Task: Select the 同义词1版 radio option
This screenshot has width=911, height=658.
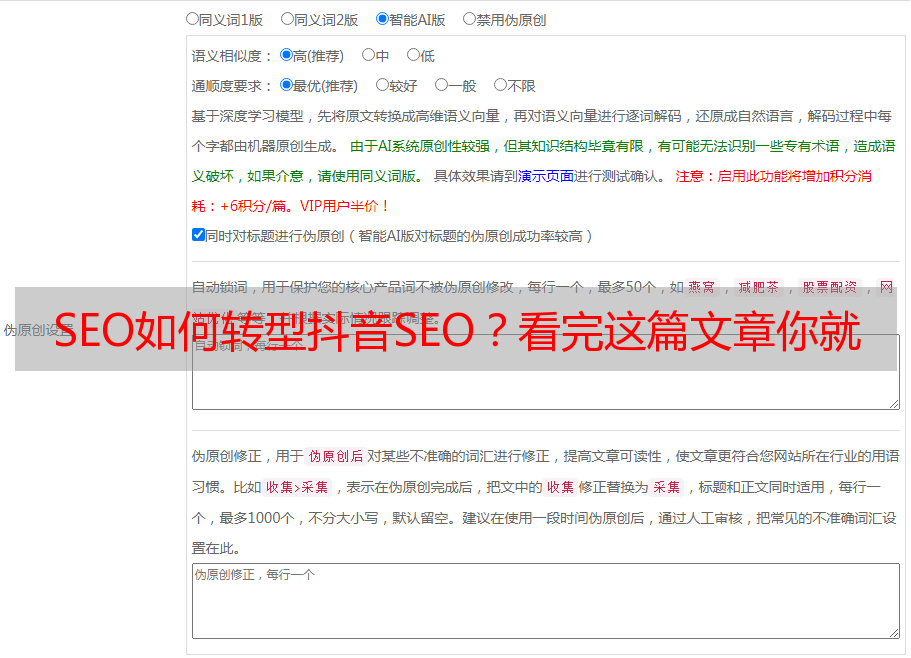Action: (192, 19)
